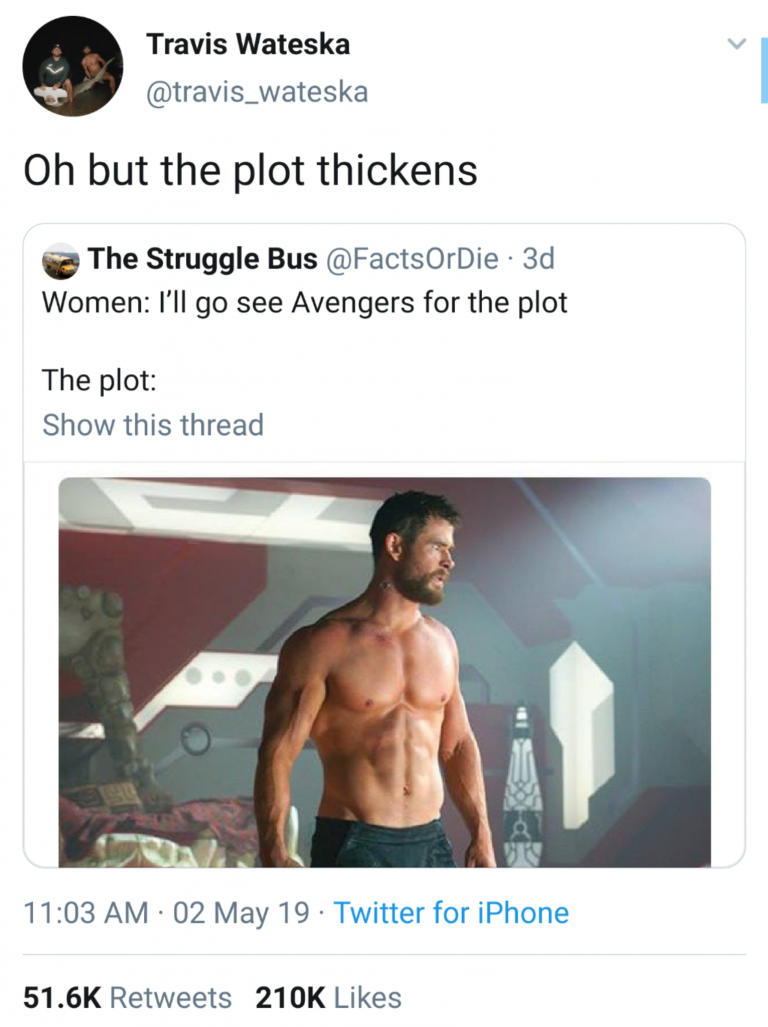Click the blue scrollbar at right edge
The width and height of the screenshot is (768, 1027).
coord(764,68)
